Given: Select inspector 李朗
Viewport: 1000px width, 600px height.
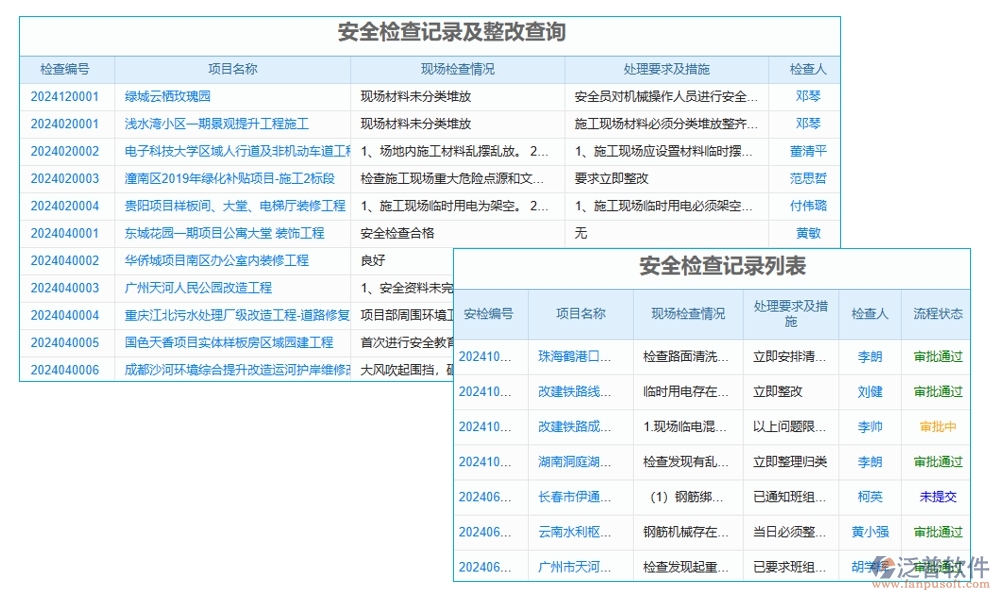Looking at the screenshot, I should [x=868, y=355].
